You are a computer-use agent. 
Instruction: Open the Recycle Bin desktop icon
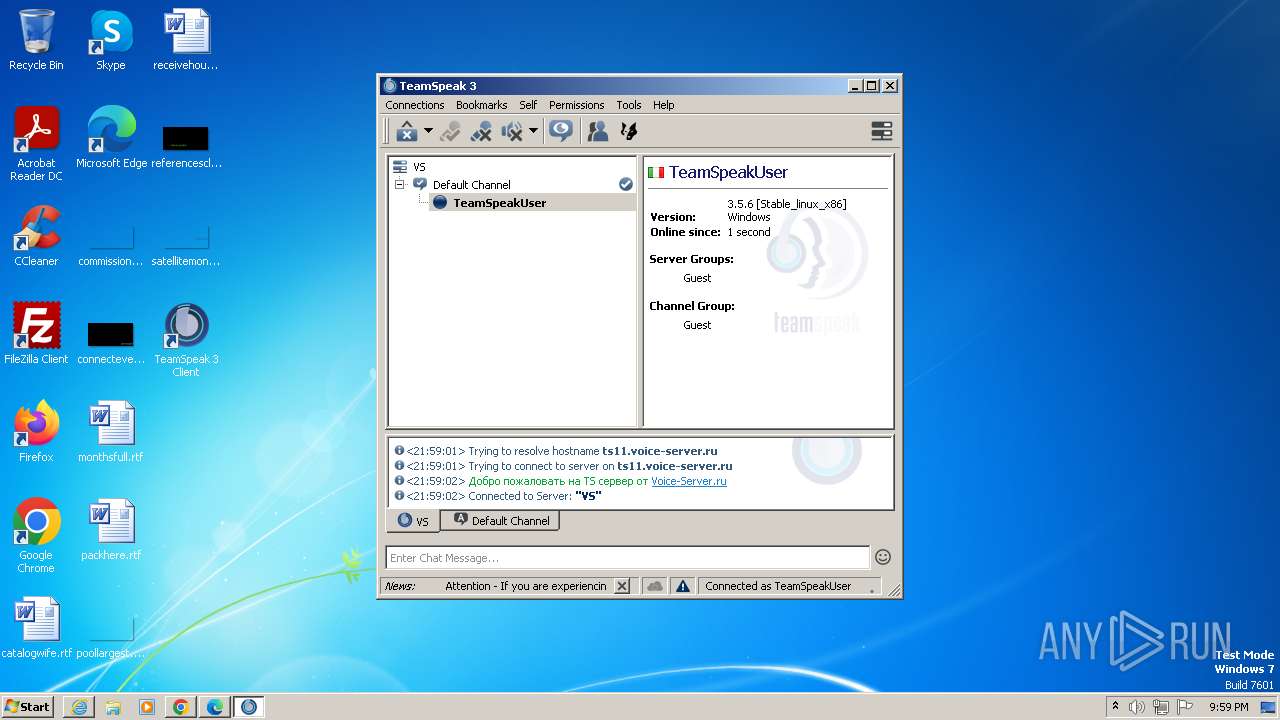(x=36, y=40)
